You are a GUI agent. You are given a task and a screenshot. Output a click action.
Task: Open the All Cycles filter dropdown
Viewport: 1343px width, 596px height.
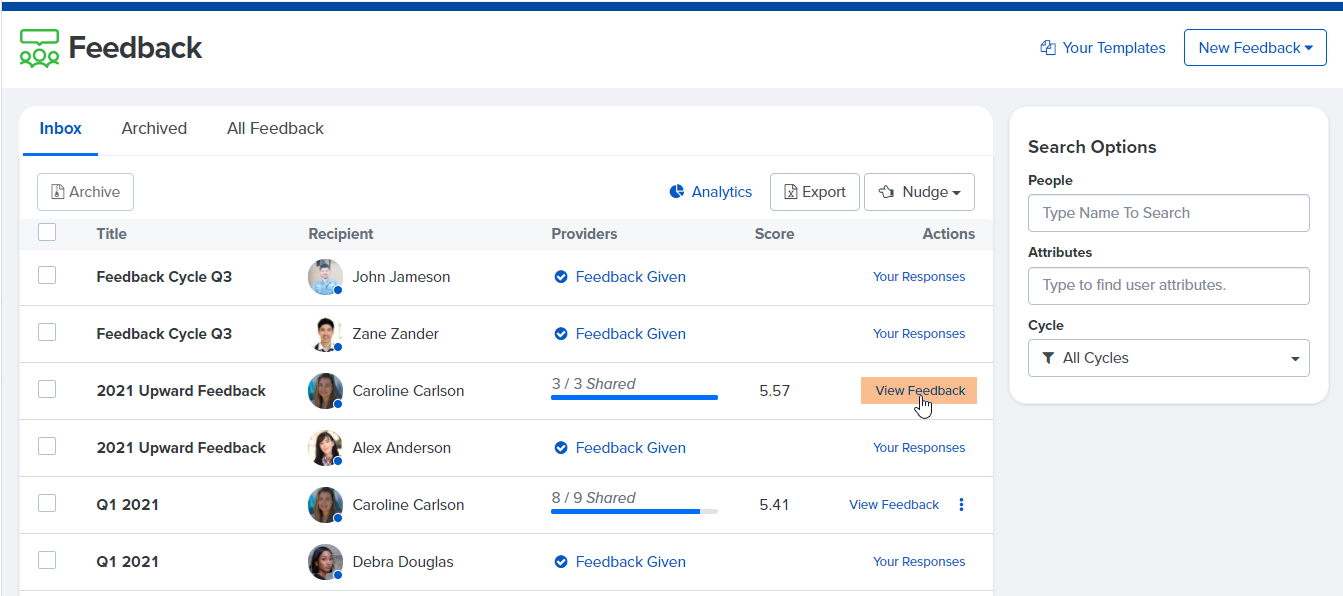(x=1168, y=358)
